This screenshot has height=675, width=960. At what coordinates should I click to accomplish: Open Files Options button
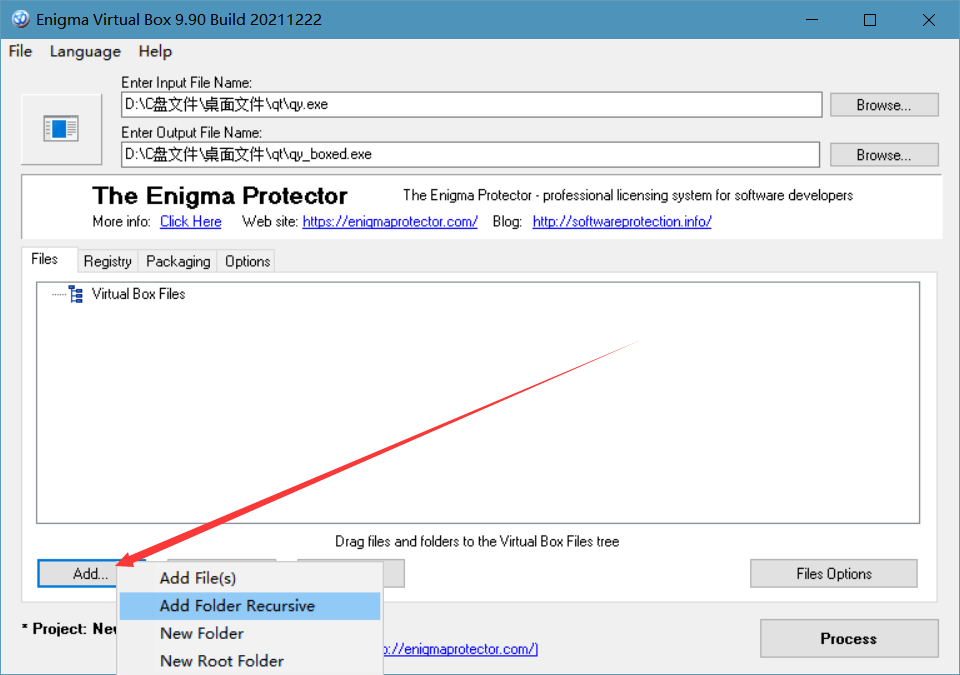834,574
